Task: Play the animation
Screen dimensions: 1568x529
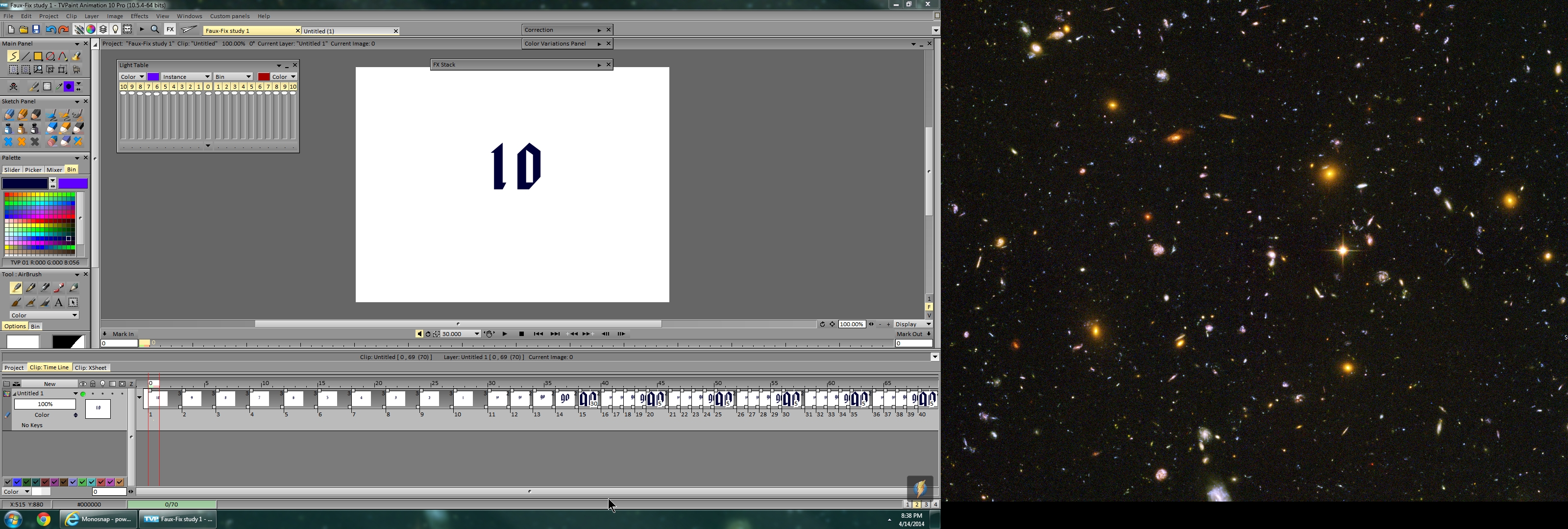Action: (x=505, y=334)
